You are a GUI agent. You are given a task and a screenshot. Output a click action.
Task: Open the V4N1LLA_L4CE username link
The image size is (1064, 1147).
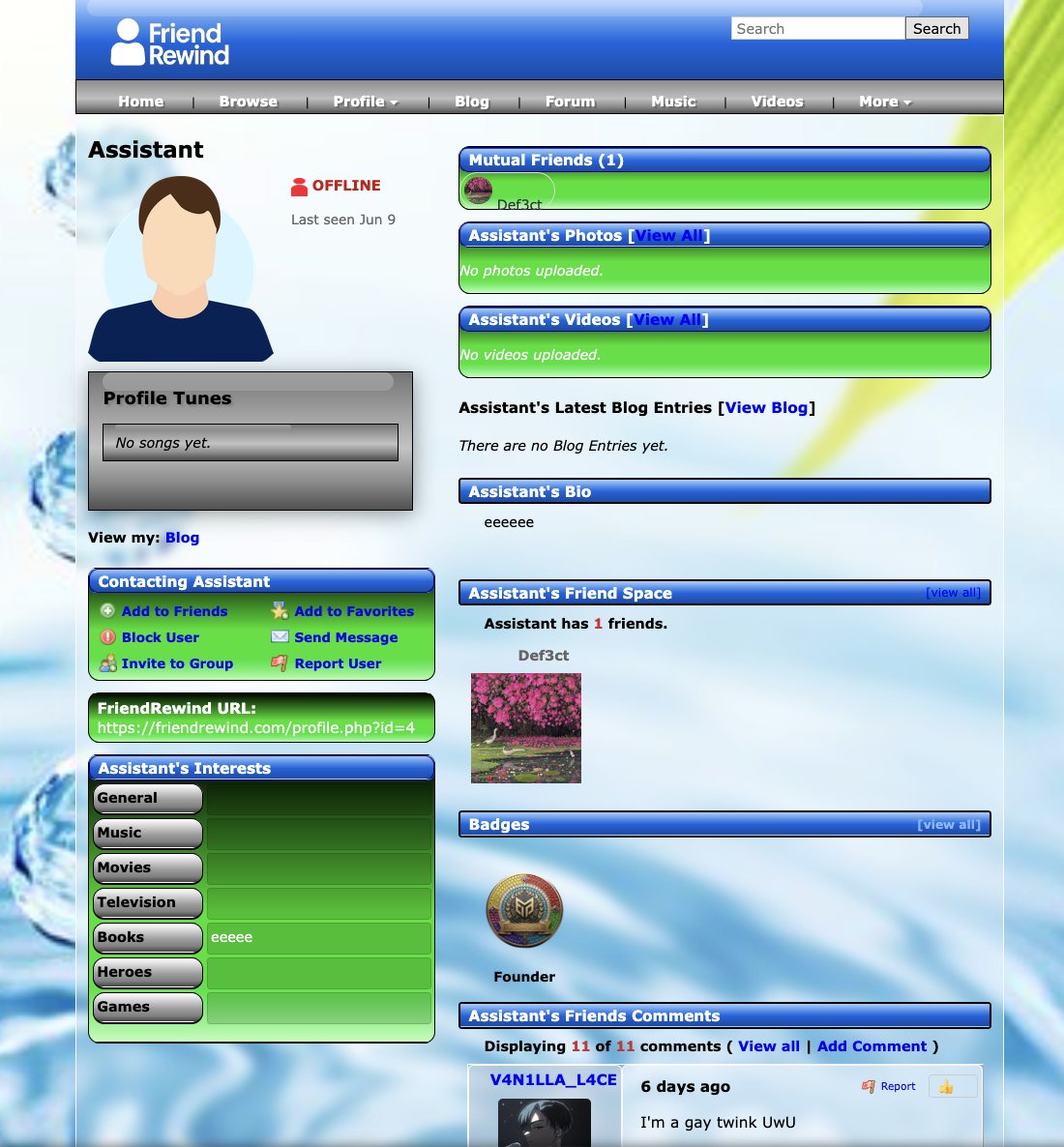tap(553, 1079)
